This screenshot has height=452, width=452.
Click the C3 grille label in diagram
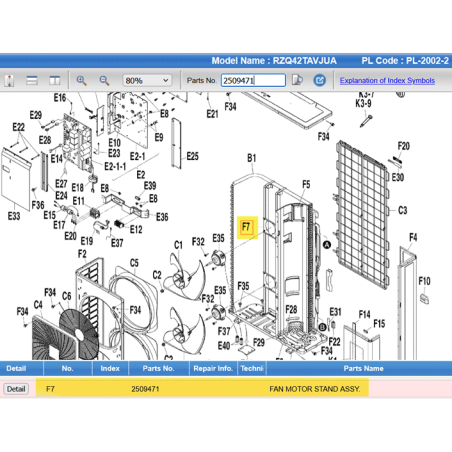pos(403,210)
